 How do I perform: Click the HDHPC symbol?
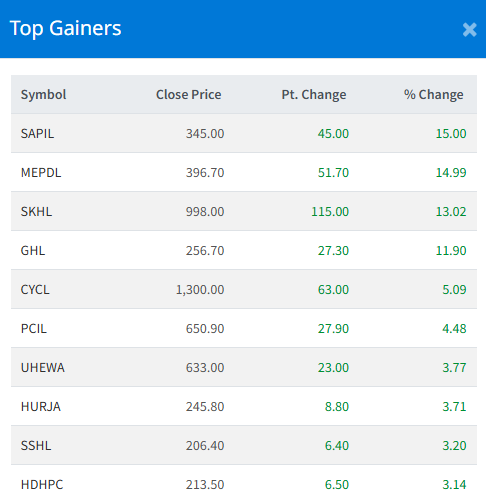[x=42, y=485]
